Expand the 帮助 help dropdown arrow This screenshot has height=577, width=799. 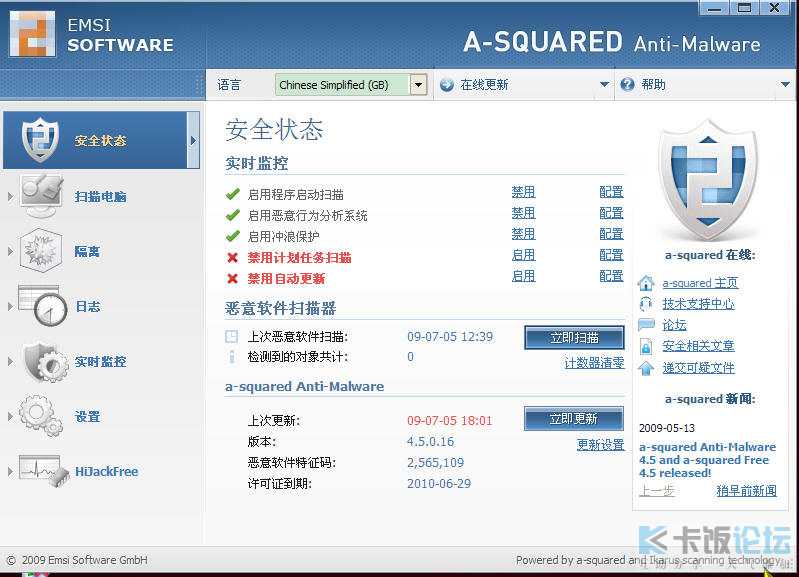[784, 85]
